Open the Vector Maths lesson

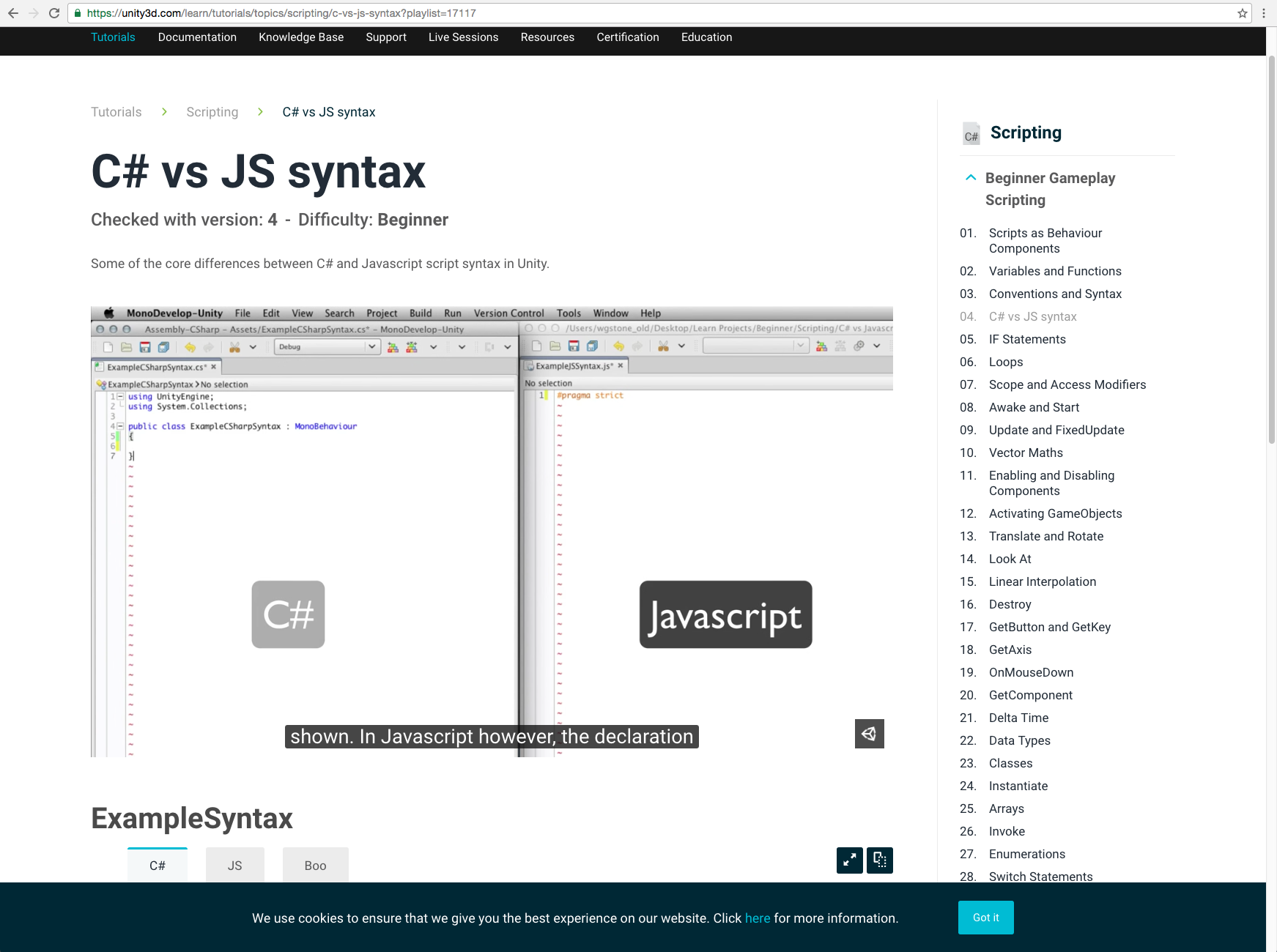click(x=1026, y=453)
